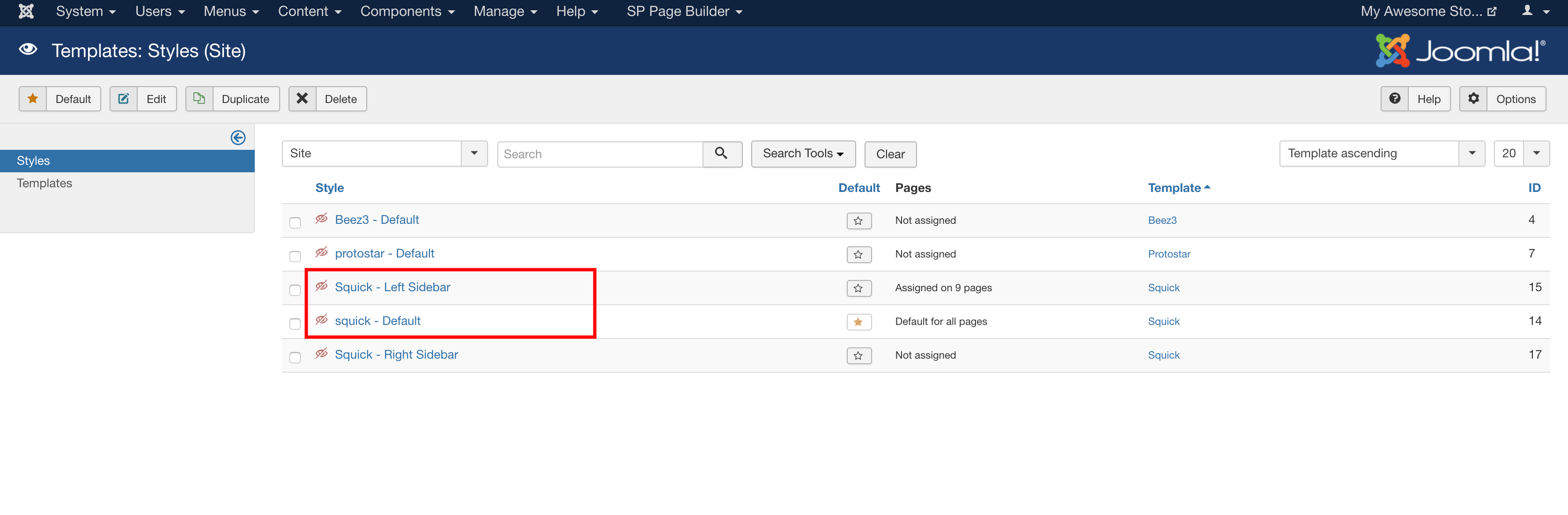This screenshot has height=515, width=1568.
Task: Open the Components menu
Action: pos(407,11)
